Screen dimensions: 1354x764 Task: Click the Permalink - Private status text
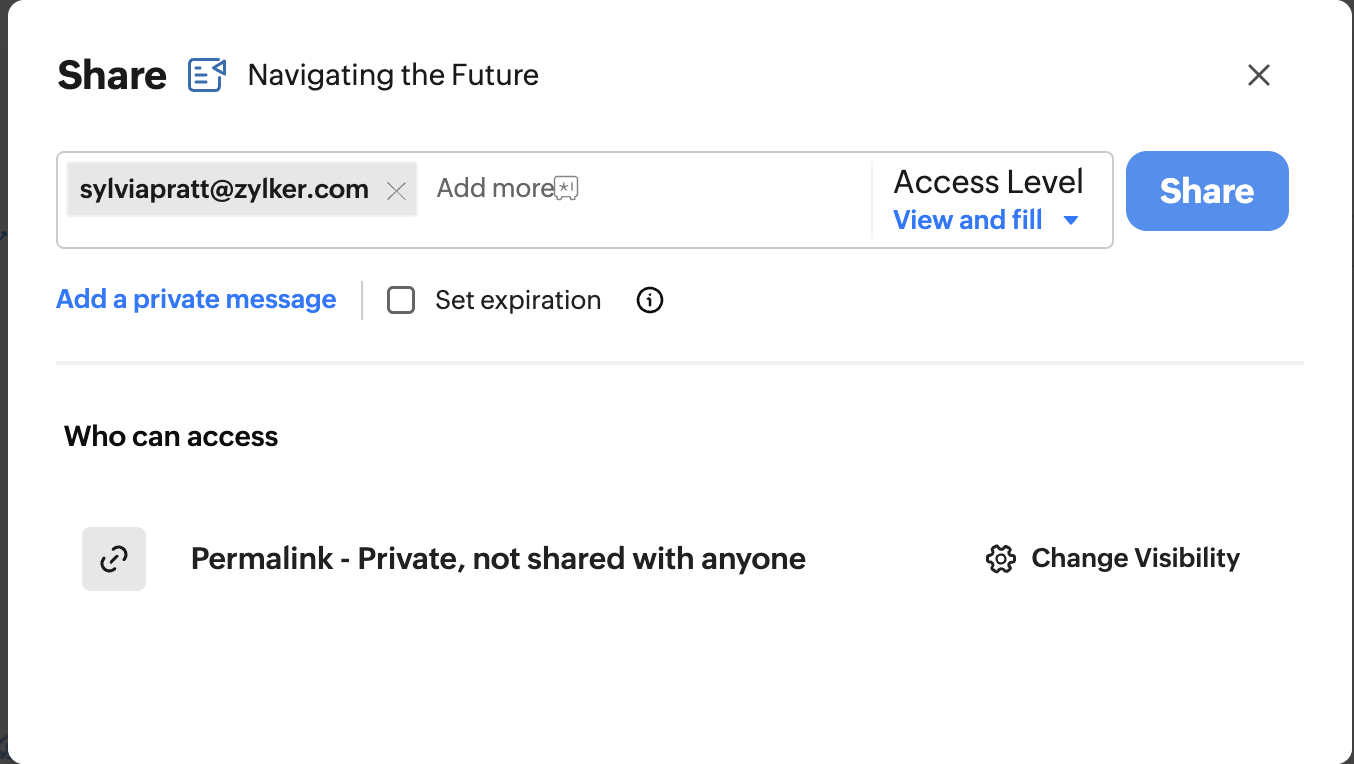tap(498, 558)
